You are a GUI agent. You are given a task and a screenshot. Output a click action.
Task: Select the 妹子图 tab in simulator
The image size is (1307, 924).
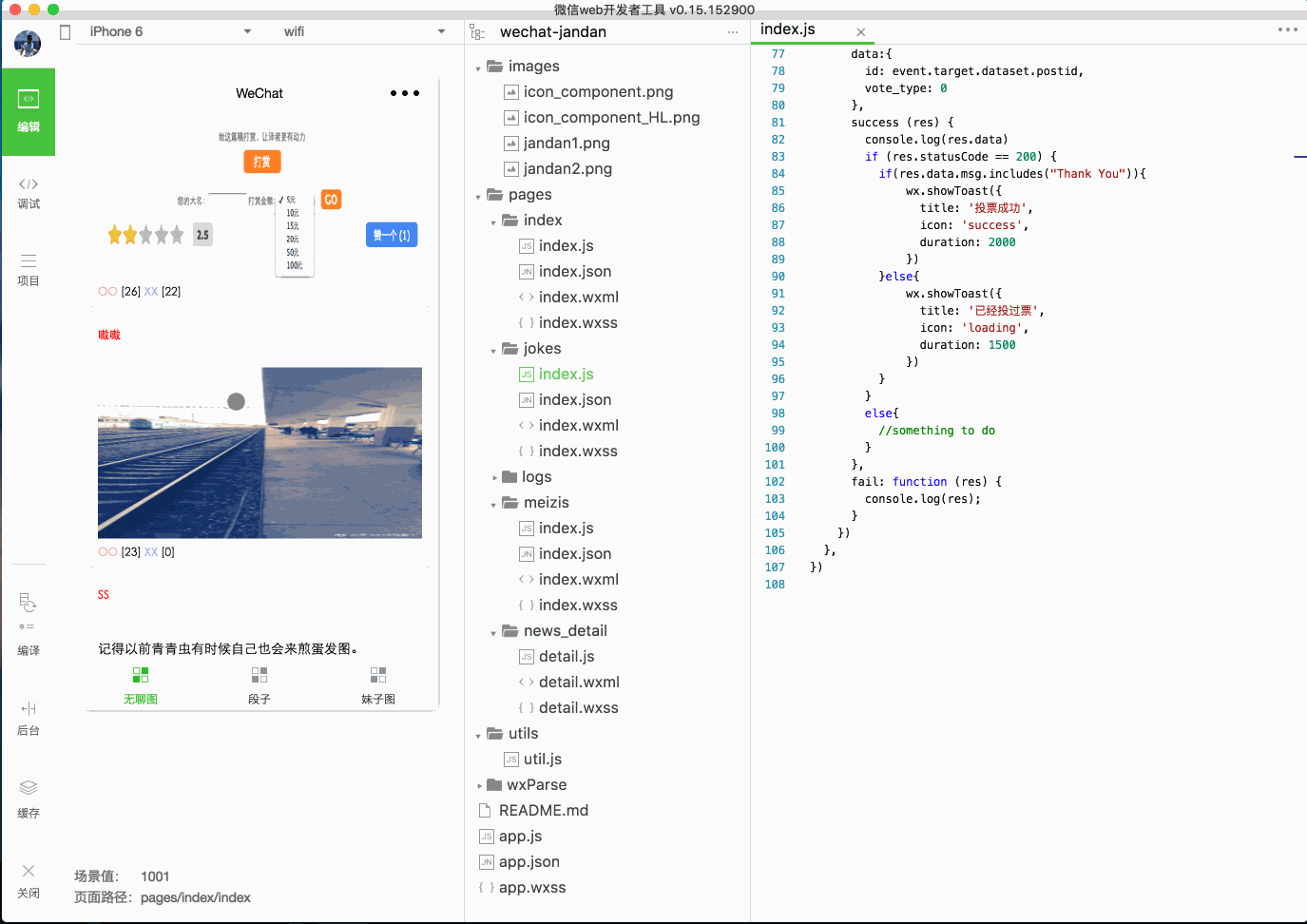378,686
